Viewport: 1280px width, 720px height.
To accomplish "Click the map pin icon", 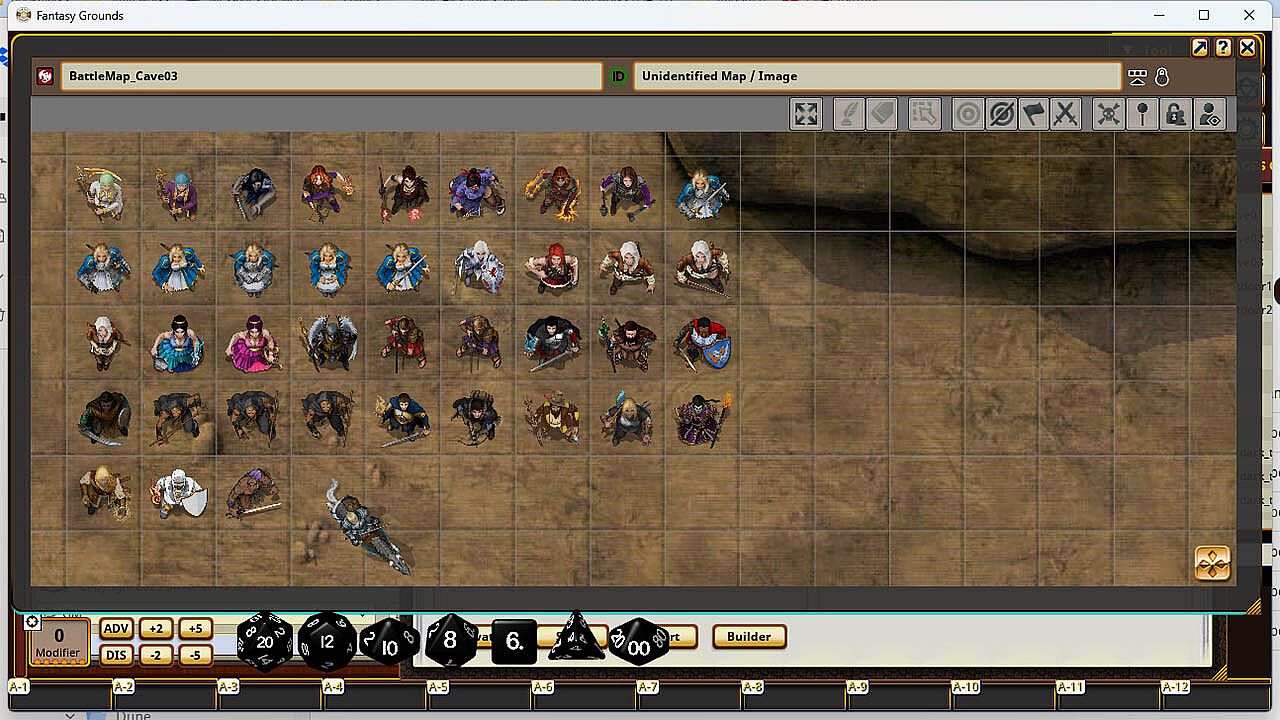I will pyautogui.click(x=1142, y=114).
